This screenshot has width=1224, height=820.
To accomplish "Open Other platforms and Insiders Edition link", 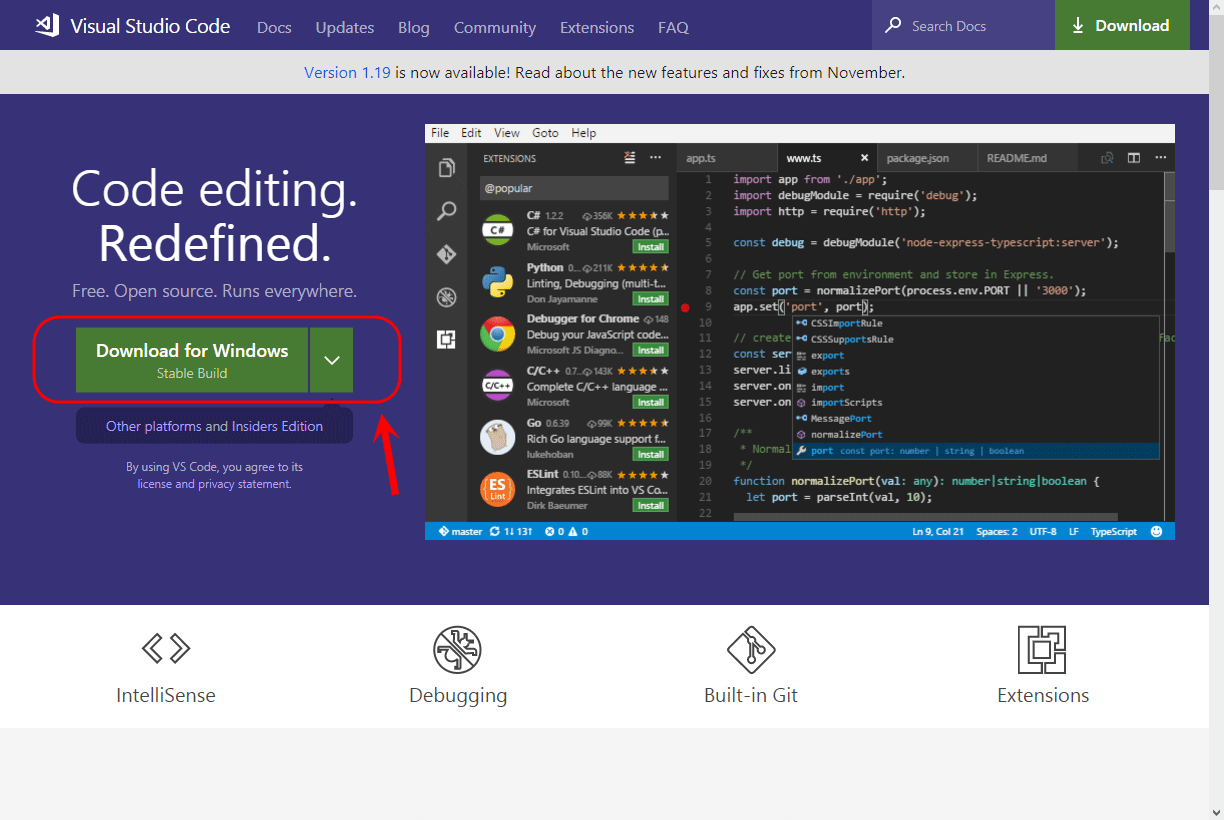I will tap(214, 426).
